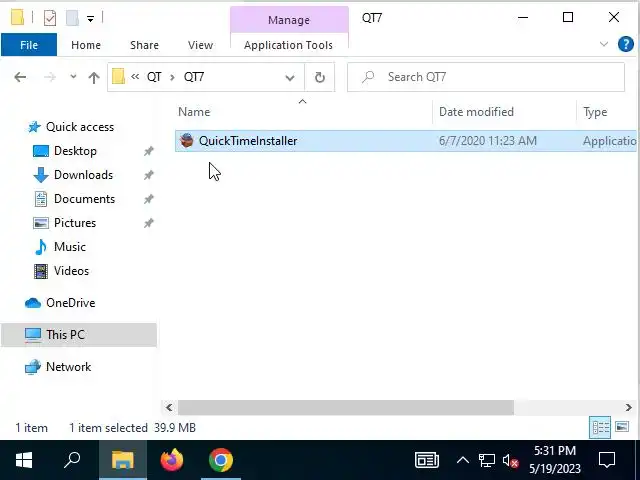Switch to Large icons view layout
The image size is (640, 480).
click(622, 427)
